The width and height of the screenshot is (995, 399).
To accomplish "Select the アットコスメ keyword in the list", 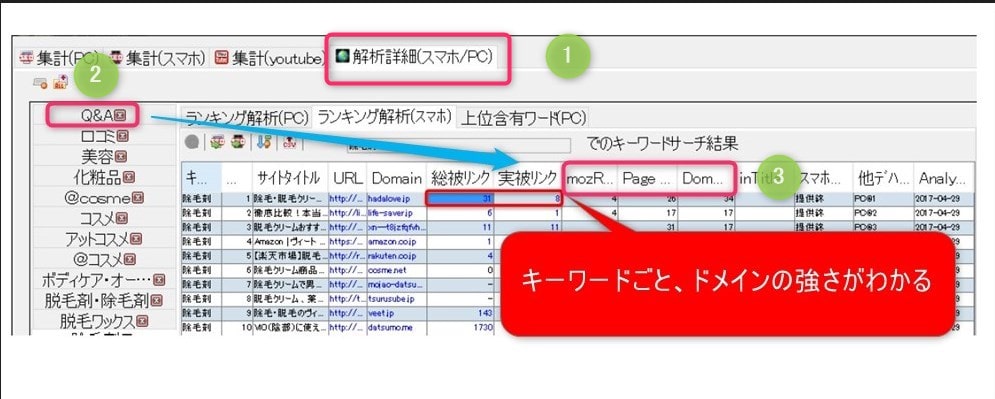I will pos(97,239).
